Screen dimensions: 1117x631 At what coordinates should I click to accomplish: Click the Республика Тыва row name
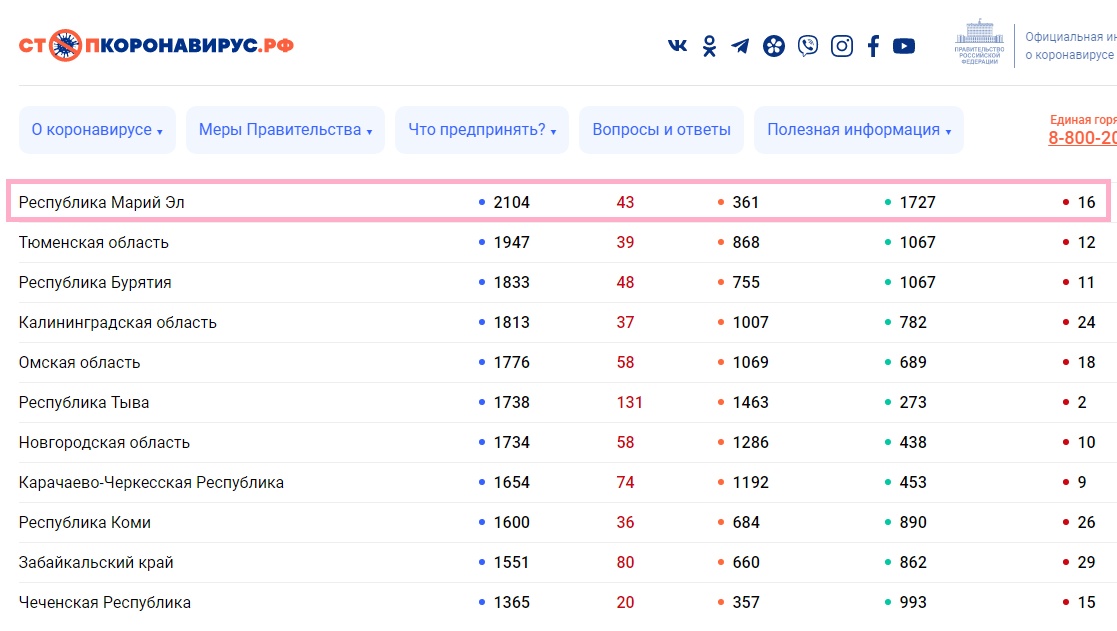tap(84, 402)
